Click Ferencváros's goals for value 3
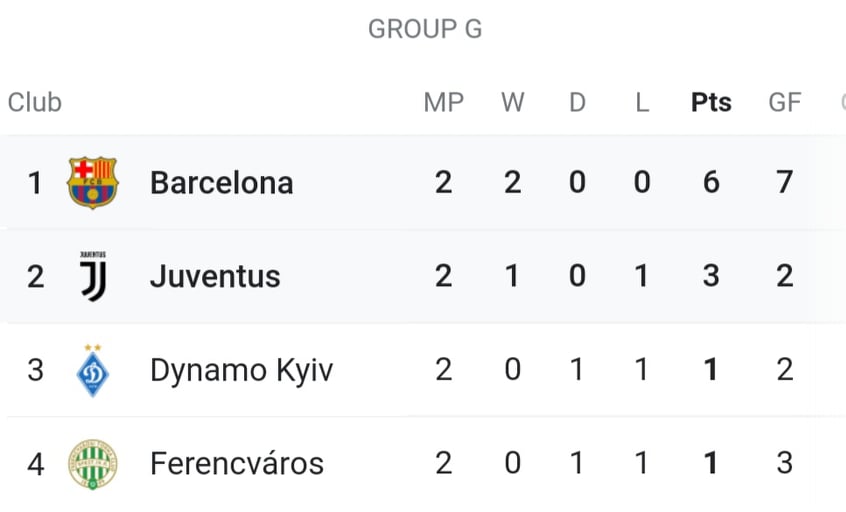Image resolution: width=846 pixels, height=512 pixels. point(784,463)
